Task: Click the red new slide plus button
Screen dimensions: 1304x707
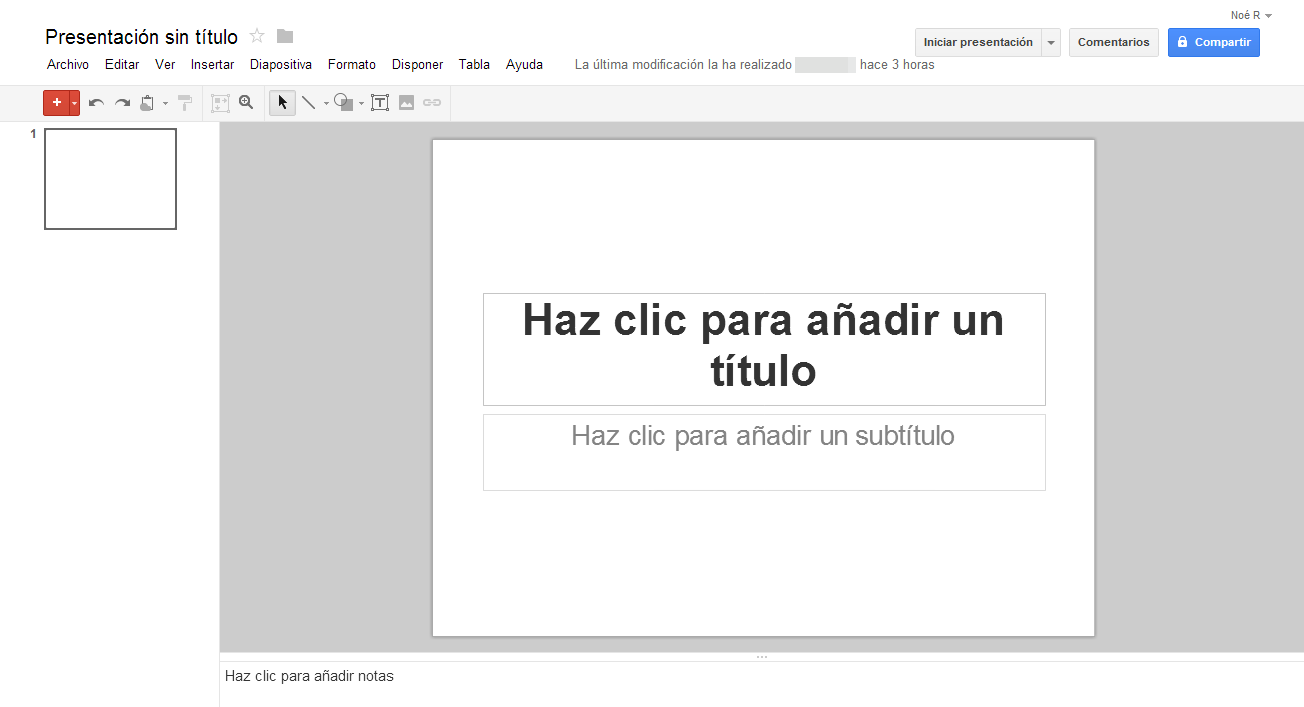Action: point(56,103)
